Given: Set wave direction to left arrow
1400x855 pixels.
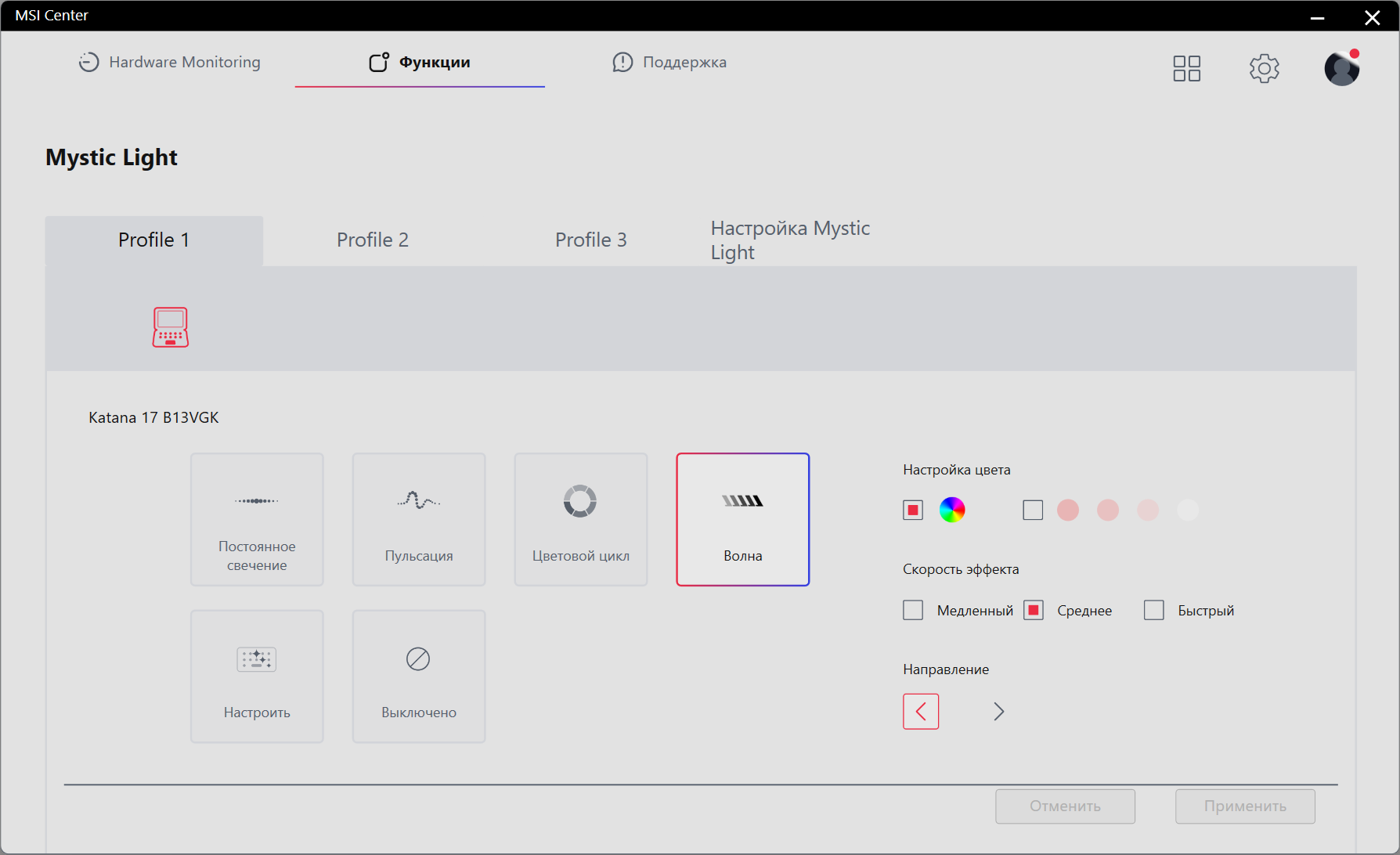Looking at the screenshot, I should coord(921,712).
